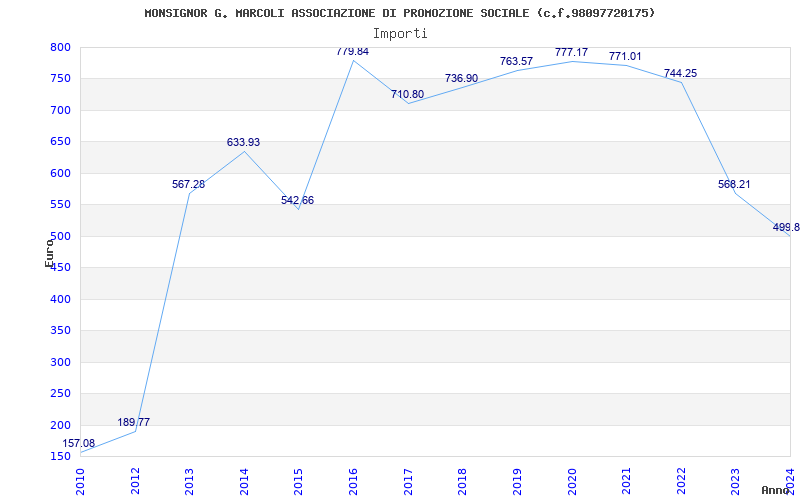800x500 pixels.
Task: Click the 157.08 data label for 2010
Action: 79,443
